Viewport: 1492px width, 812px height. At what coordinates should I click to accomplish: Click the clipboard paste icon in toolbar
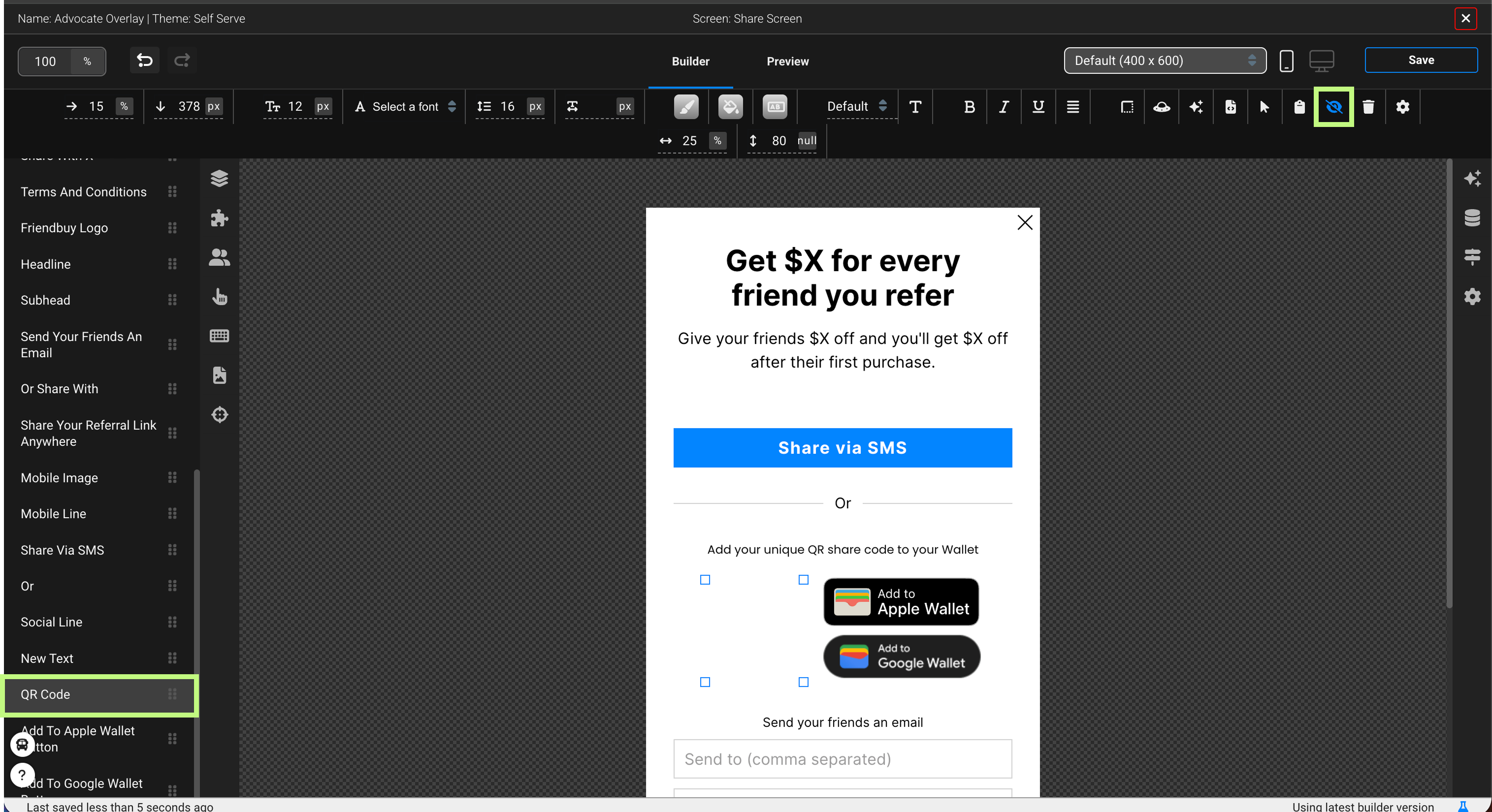pos(1299,106)
